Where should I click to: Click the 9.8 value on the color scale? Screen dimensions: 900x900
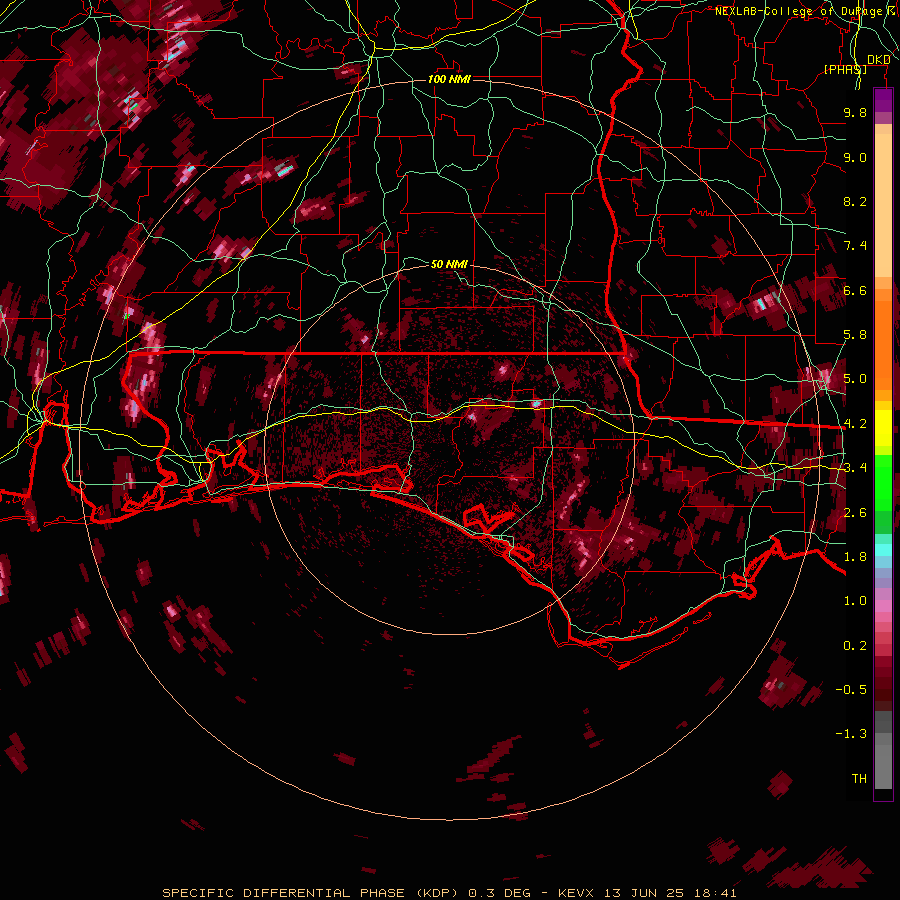[855, 112]
